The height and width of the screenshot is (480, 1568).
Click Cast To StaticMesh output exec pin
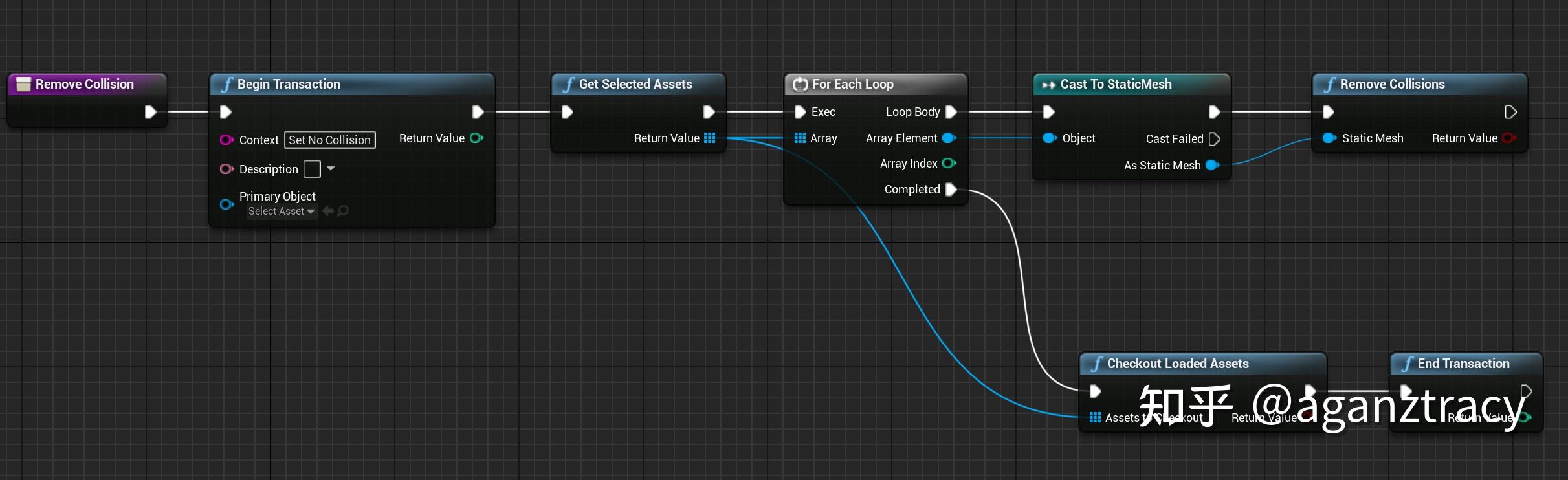(x=1215, y=112)
